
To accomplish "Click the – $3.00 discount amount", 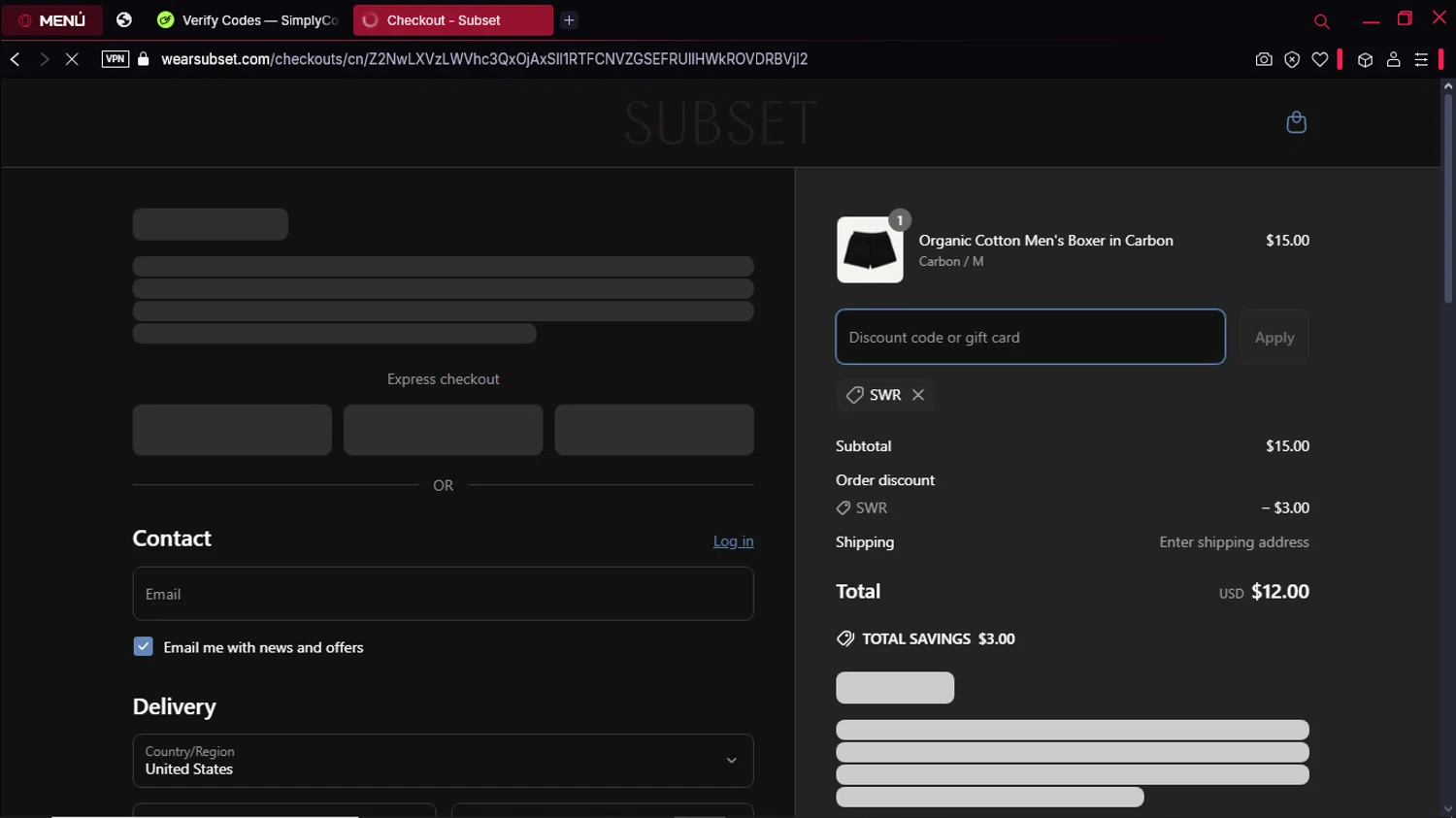I will tap(1285, 507).
